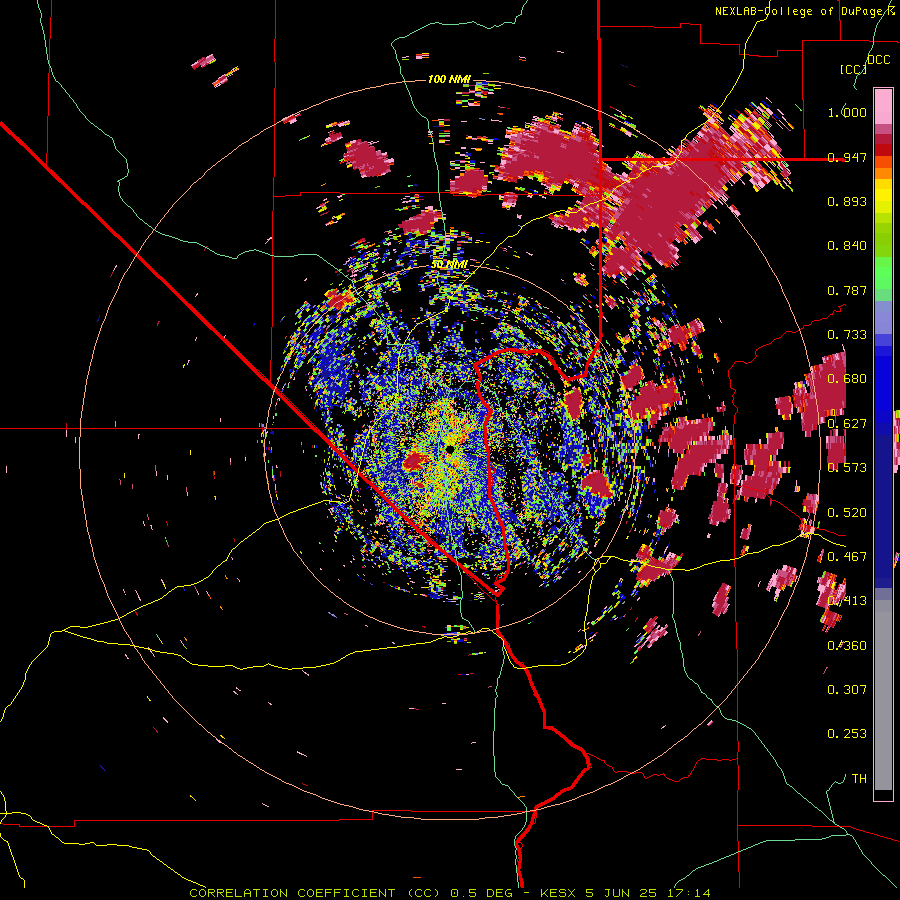Image resolution: width=900 pixels, height=900 pixels.
Task: Select the 0.947 color scale value
Action: click(847, 157)
